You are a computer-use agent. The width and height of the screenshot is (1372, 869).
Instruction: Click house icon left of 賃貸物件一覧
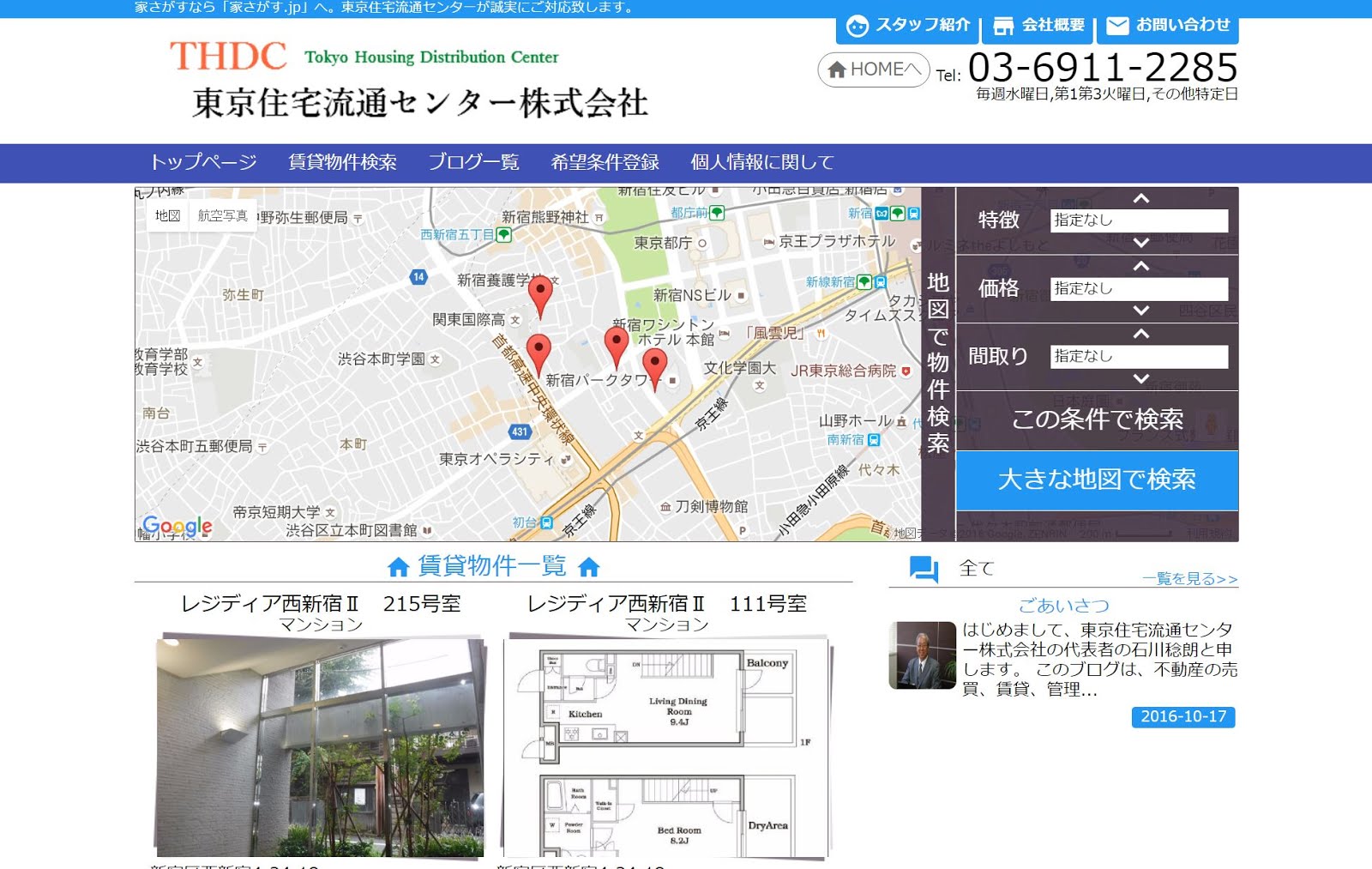398,567
